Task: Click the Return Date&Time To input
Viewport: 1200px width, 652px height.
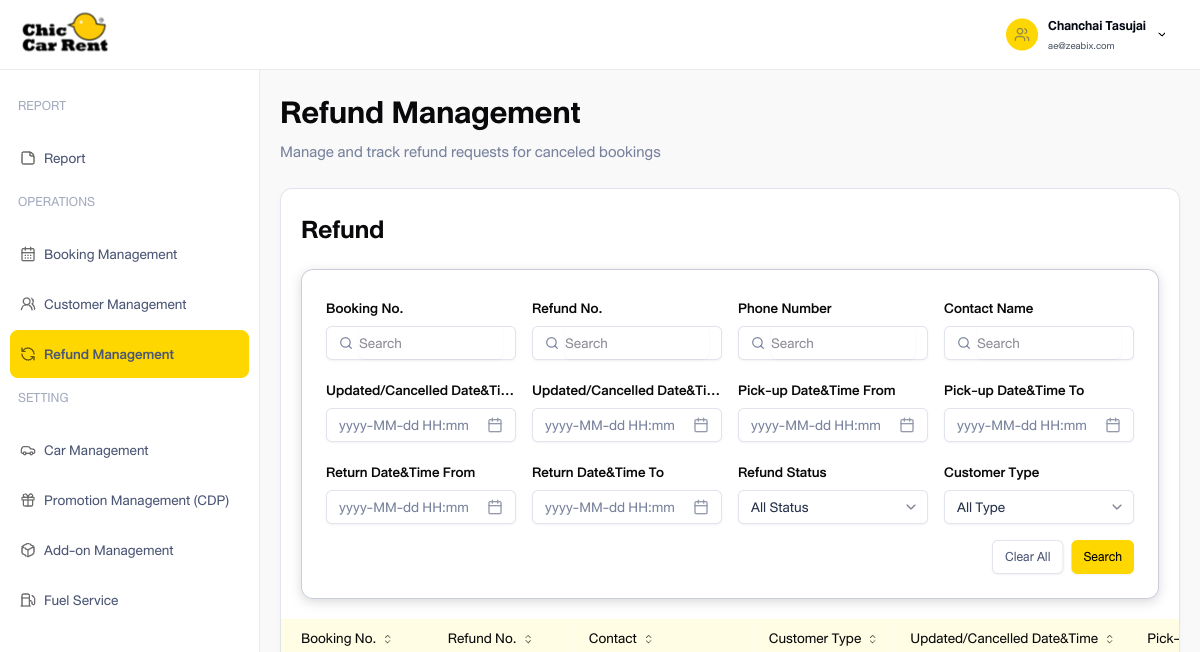Action: tap(627, 507)
